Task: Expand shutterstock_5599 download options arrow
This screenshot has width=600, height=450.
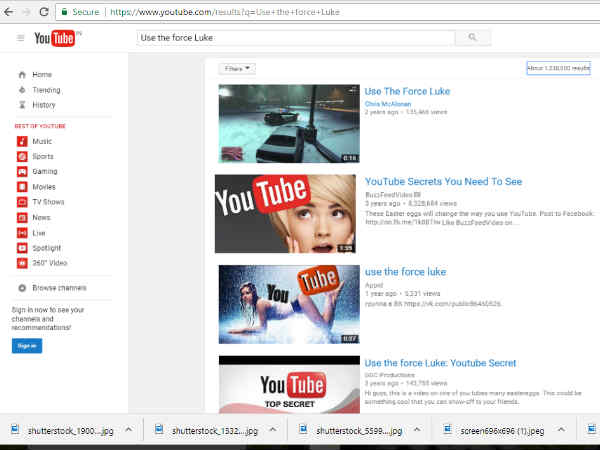Action: [417, 429]
